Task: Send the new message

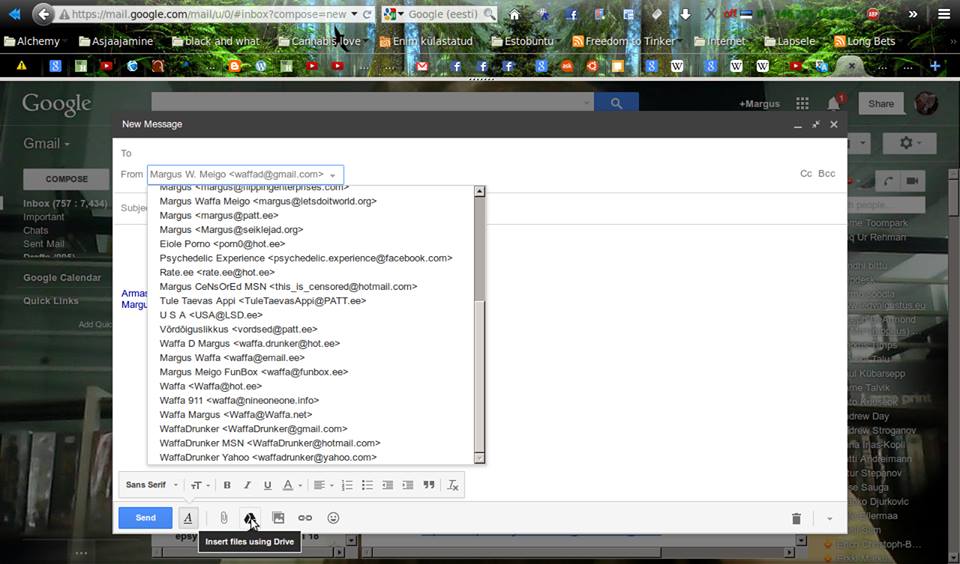Action: tap(145, 517)
